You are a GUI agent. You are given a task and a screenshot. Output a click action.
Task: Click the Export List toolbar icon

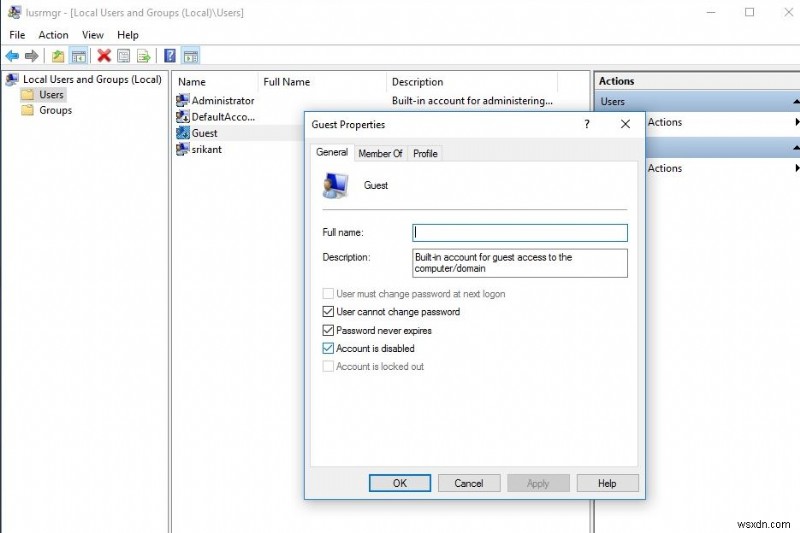pos(143,56)
